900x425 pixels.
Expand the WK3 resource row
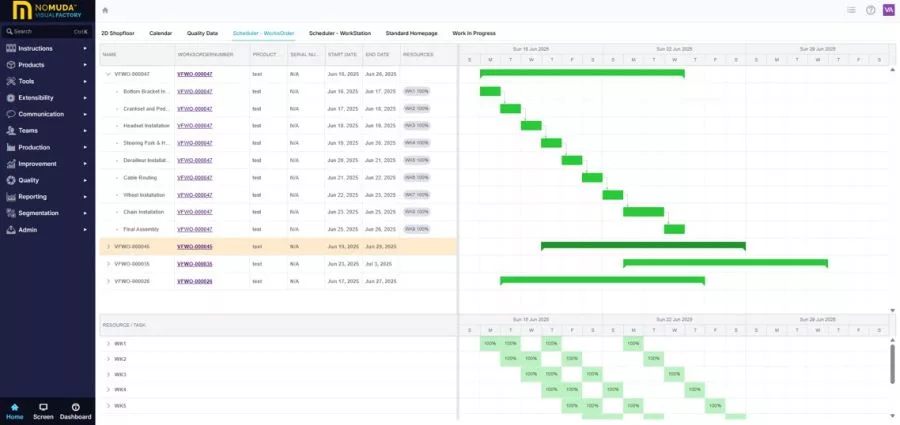coord(108,374)
